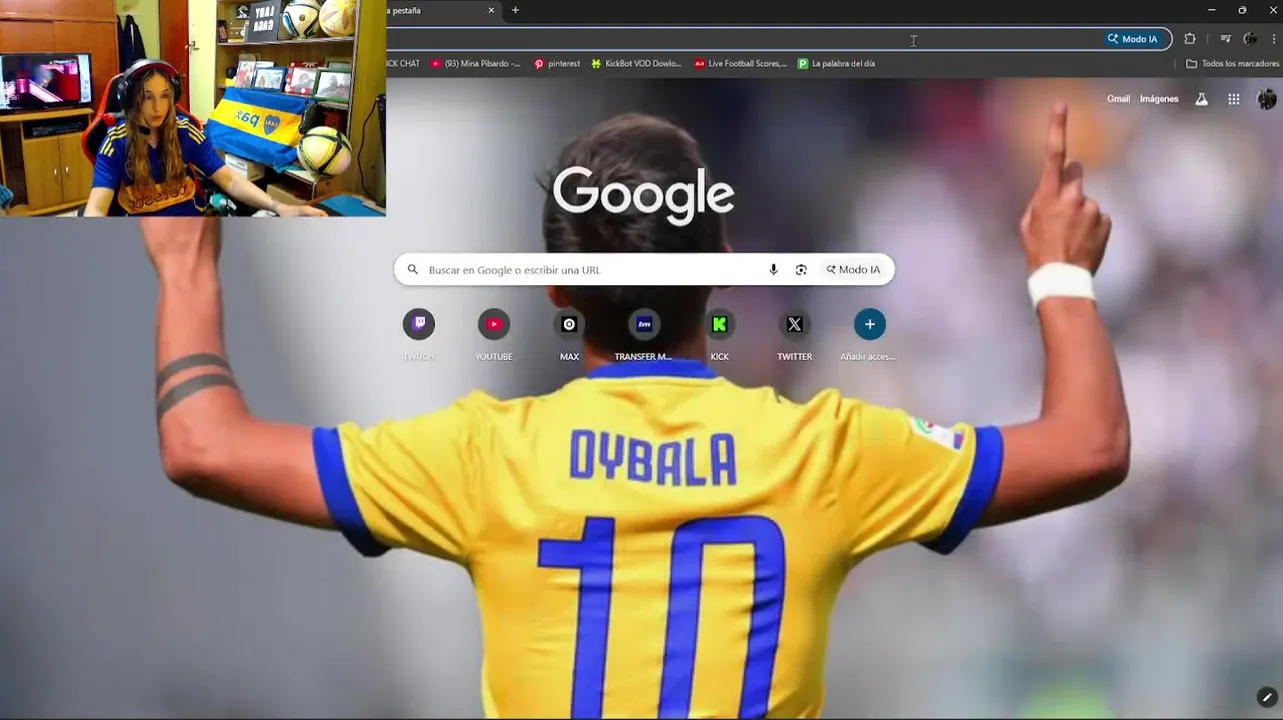Open the KICK CHAT bookmark

click(403, 63)
